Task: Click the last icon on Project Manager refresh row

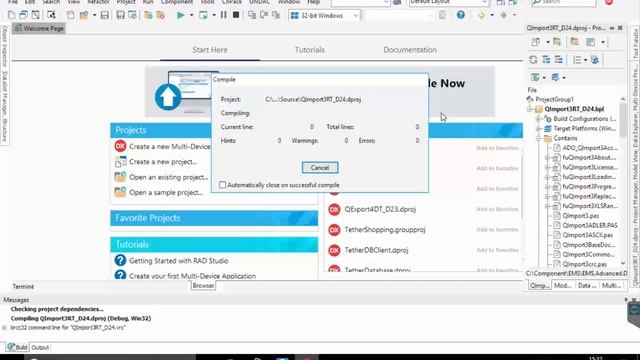Action: click(x=595, y=60)
